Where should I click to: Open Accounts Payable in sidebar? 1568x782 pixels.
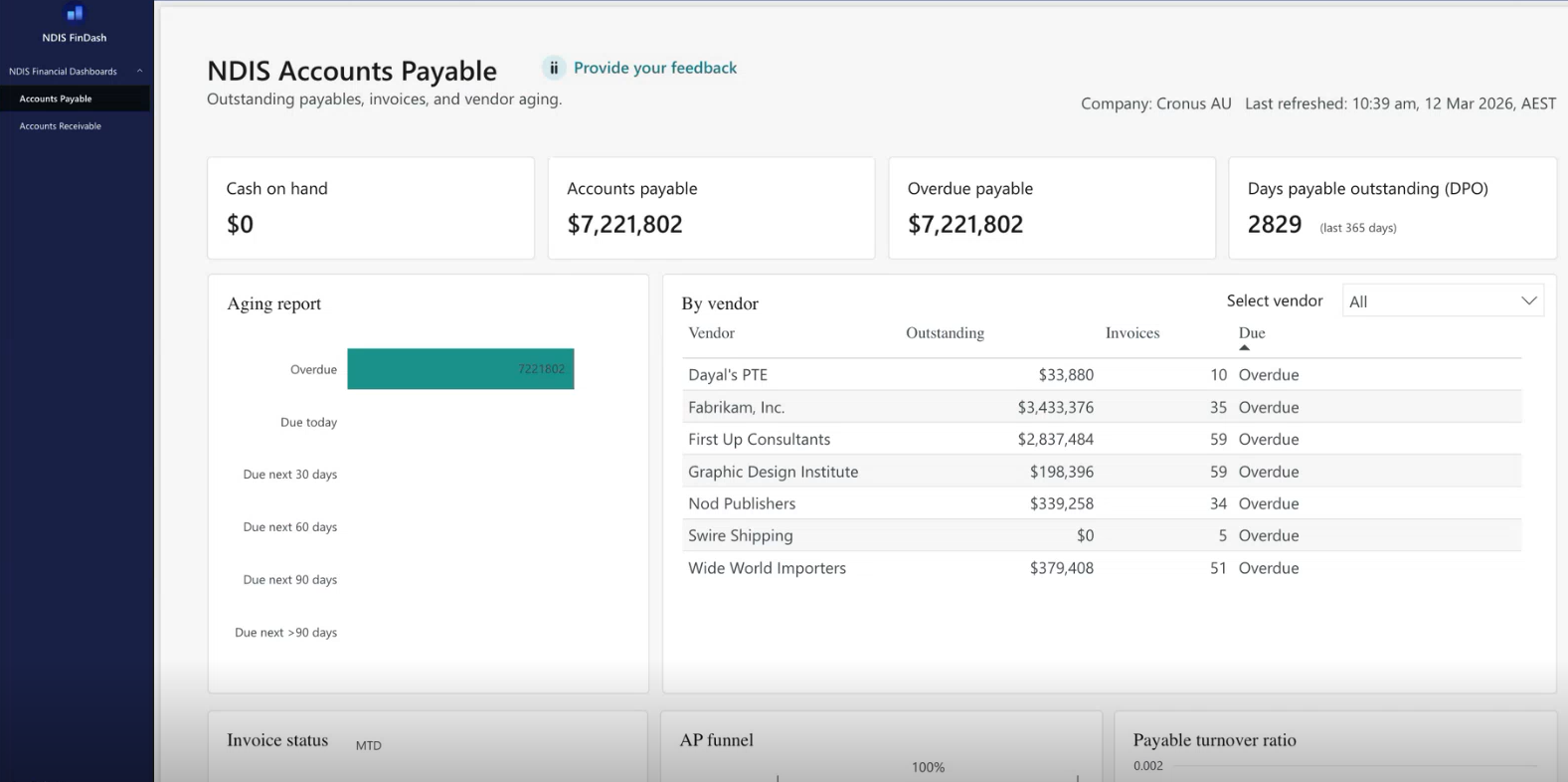pyautogui.click(x=56, y=98)
